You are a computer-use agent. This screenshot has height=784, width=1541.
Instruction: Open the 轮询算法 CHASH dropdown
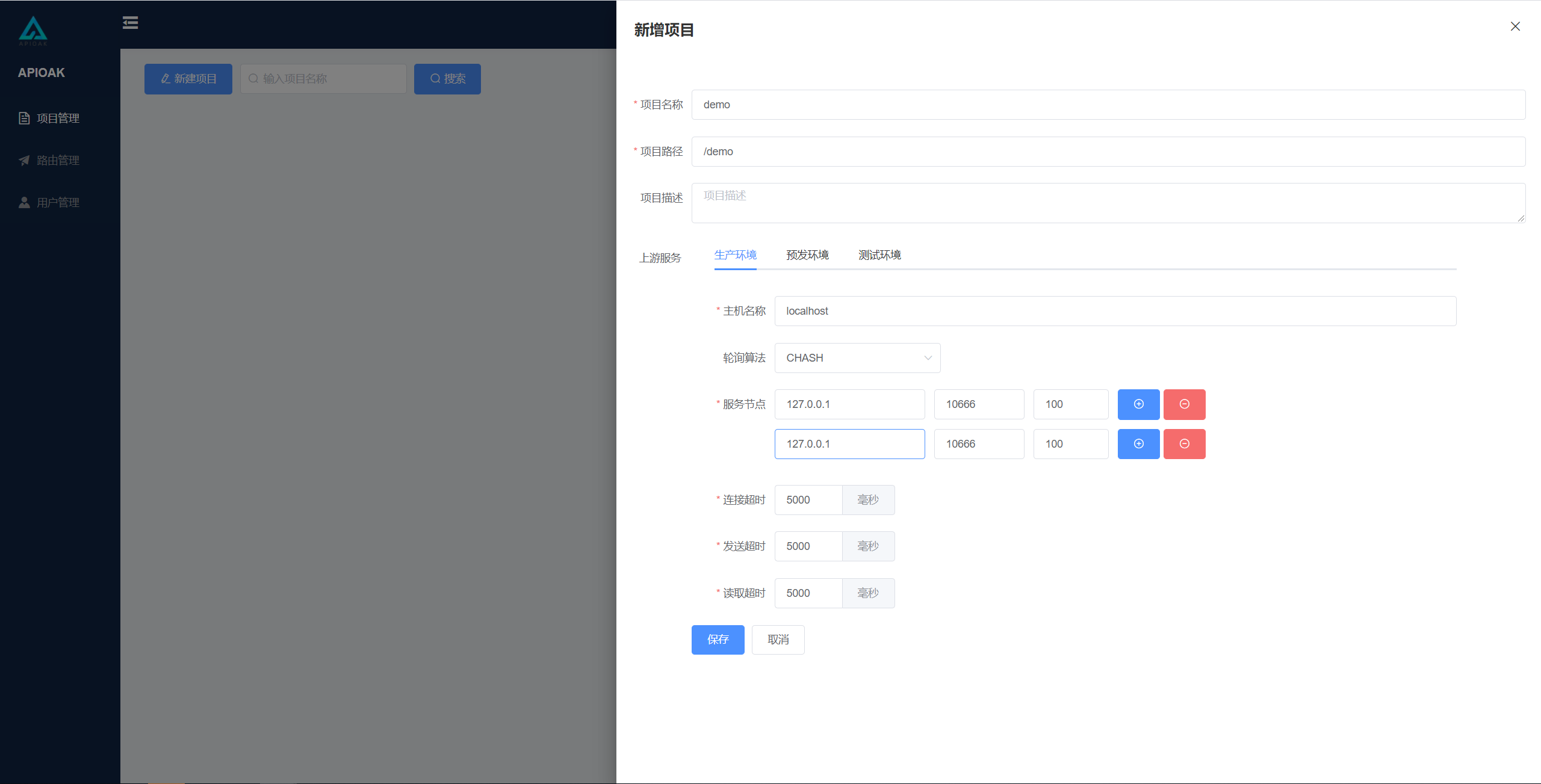857,358
